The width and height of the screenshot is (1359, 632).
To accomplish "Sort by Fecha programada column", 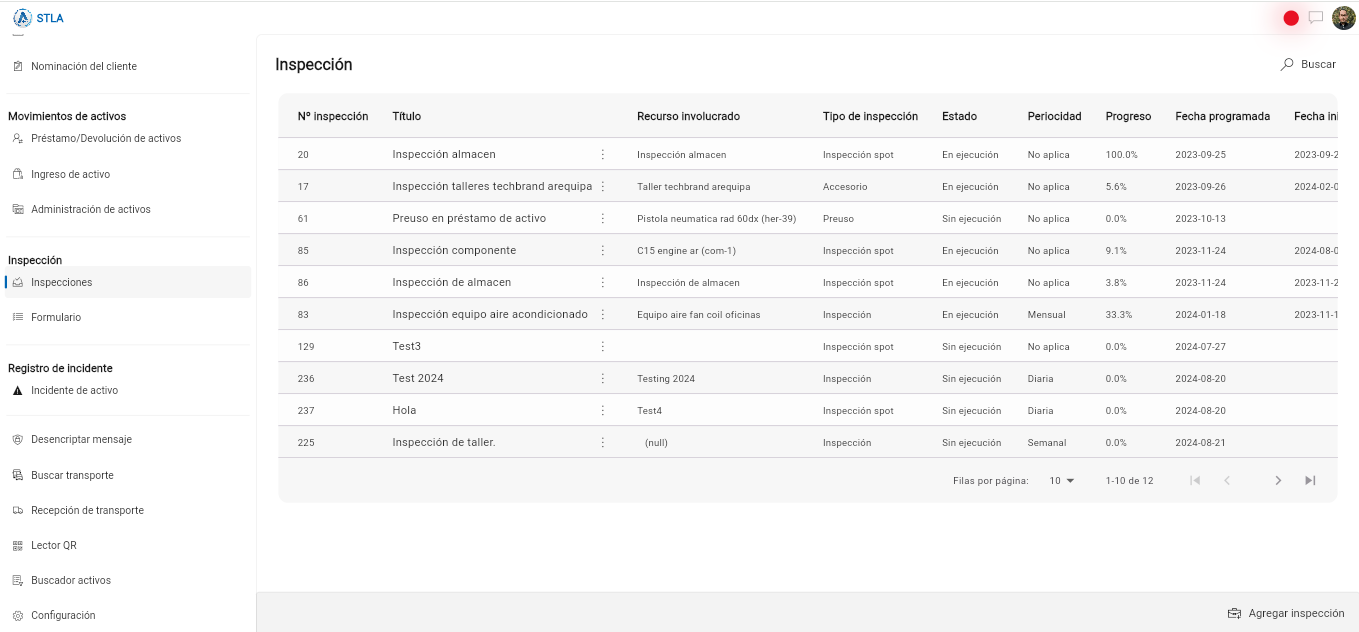I will click(1222, 116).
